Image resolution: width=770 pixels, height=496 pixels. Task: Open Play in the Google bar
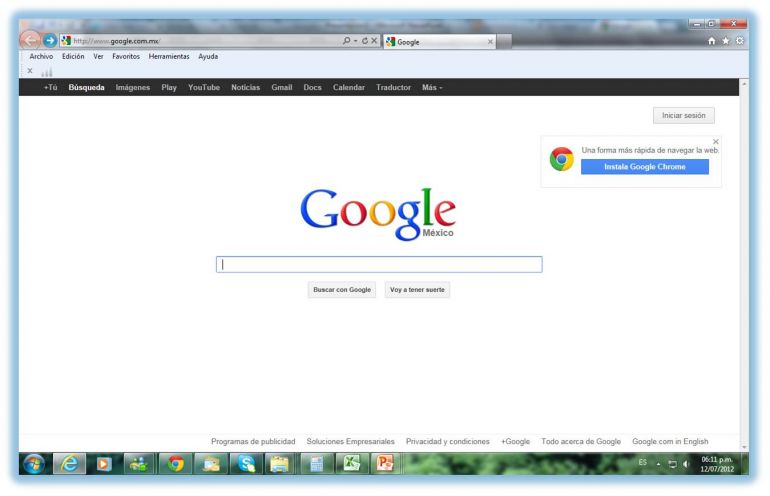point(169,87)
